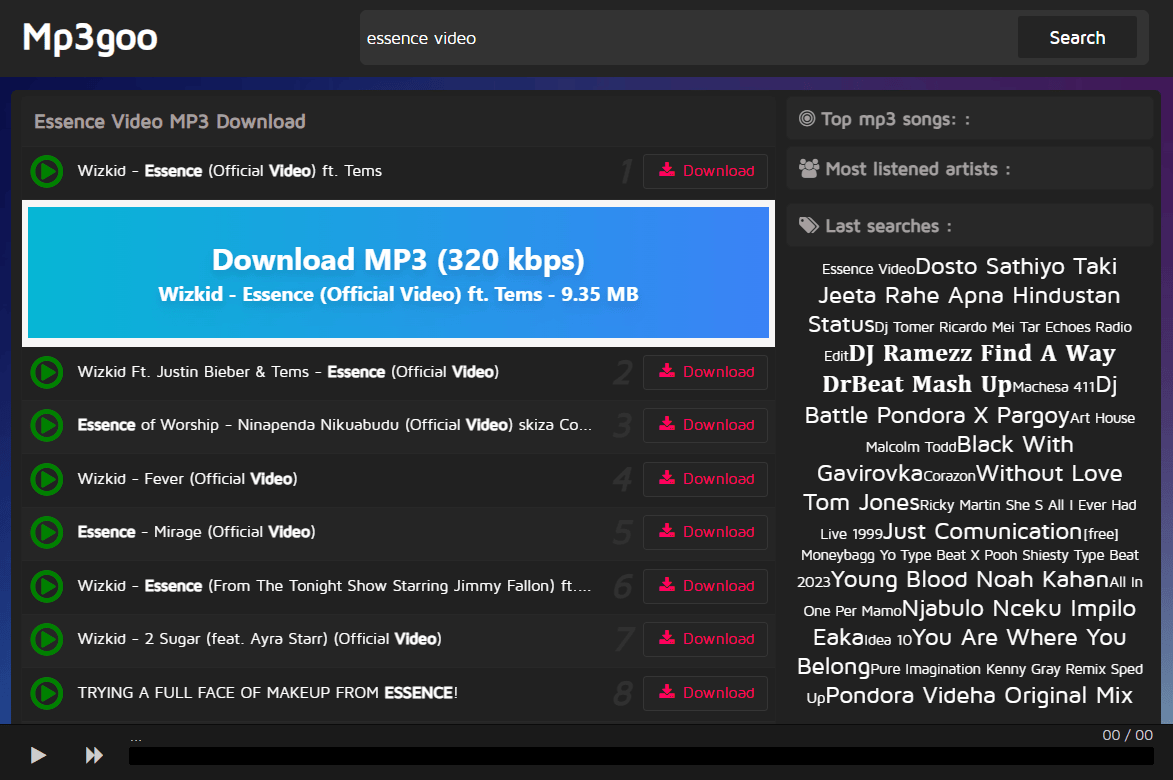The height and width of the screenshot is (780, 1173).
Task: Play Essence of Worship Ninapenda Nikuabudu track
Action: tap(46, 426)
